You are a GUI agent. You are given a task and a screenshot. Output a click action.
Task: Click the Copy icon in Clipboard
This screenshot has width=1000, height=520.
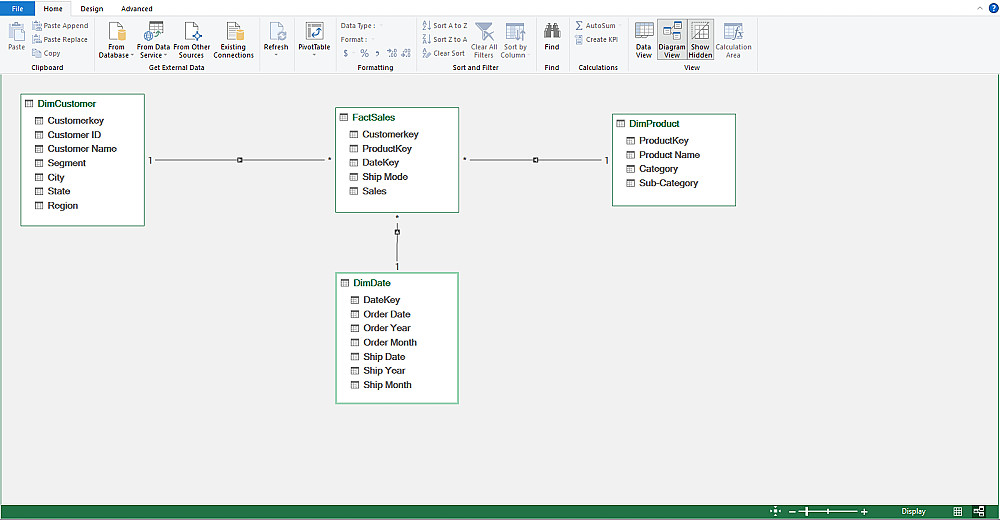[x=47, y=54]
